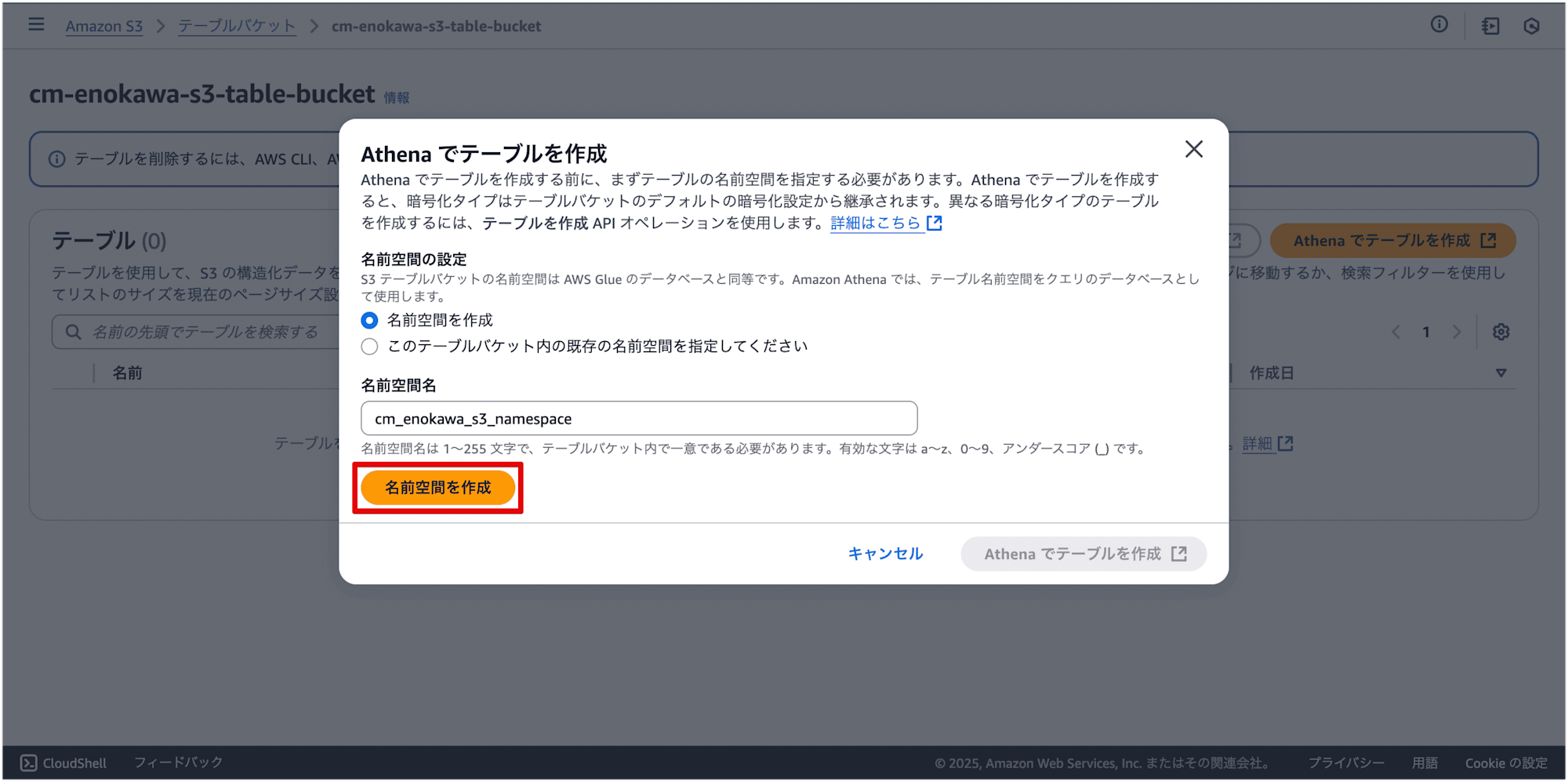Open the CloudShell panel icon in top bar

point(1490,26)
